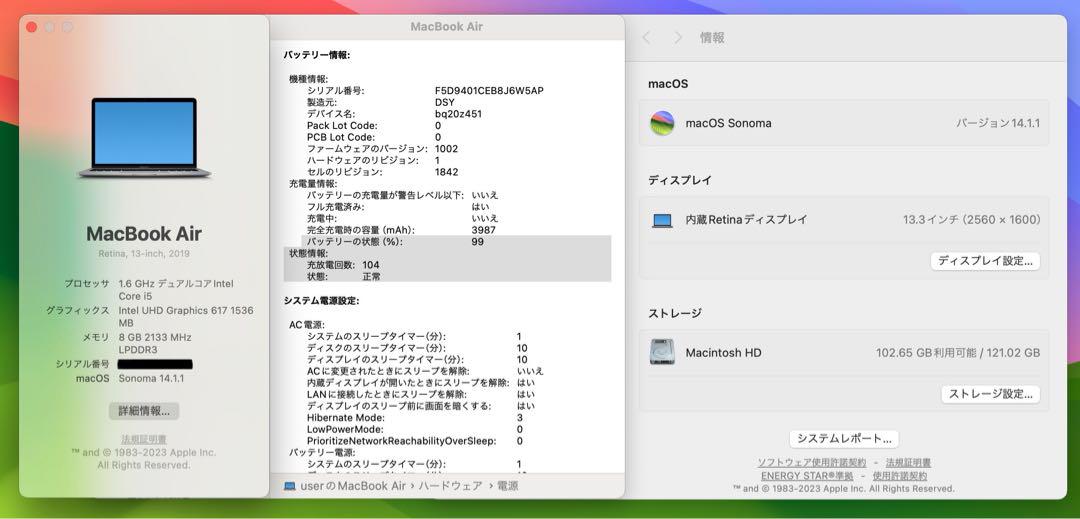The height and width of the screenshot is (519, 1080).
Task: Click the AC電源 section label
Action: 307,325
